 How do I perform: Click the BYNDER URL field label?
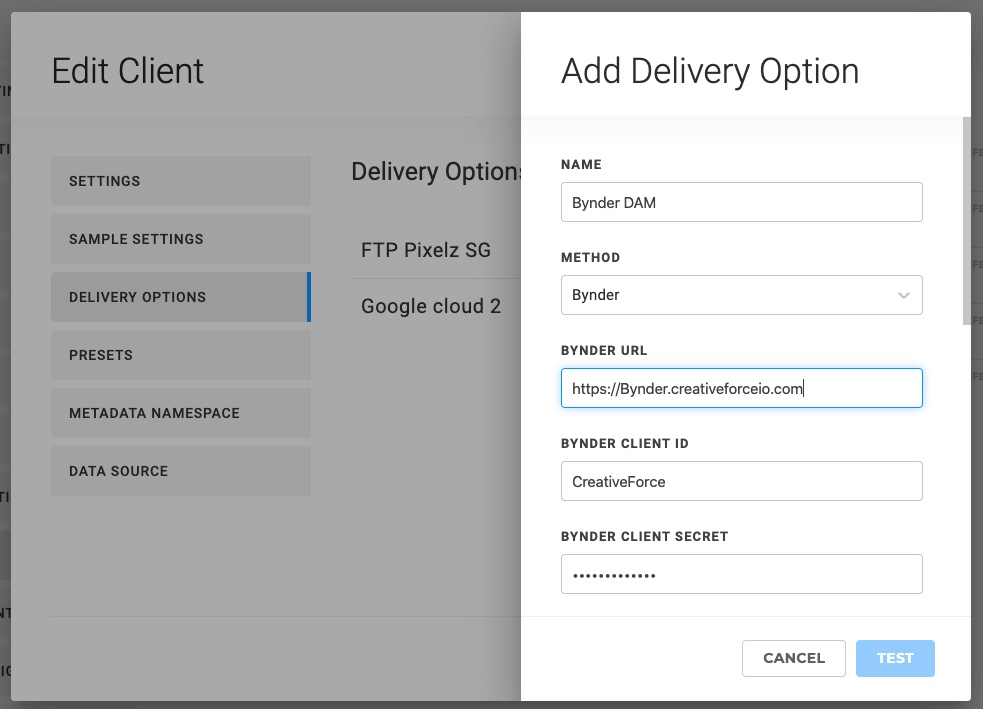[604, 351]
